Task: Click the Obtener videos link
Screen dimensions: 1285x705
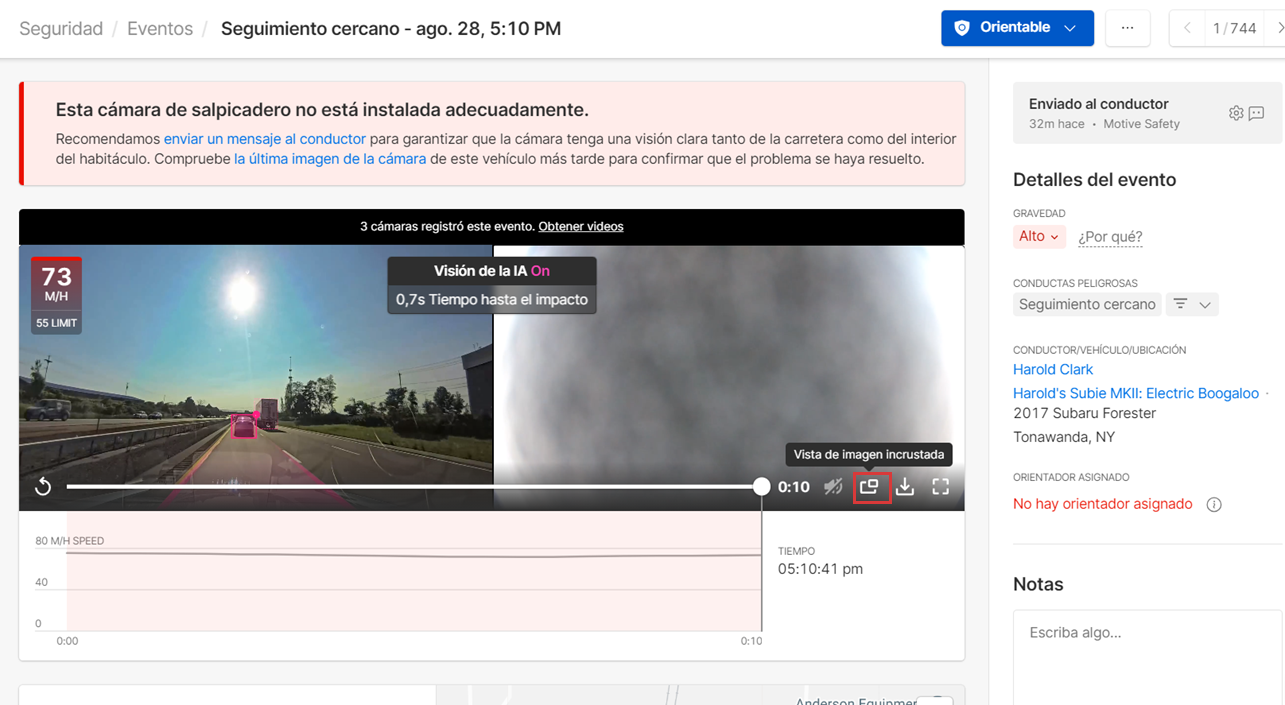Action: (x=580, y=227)
